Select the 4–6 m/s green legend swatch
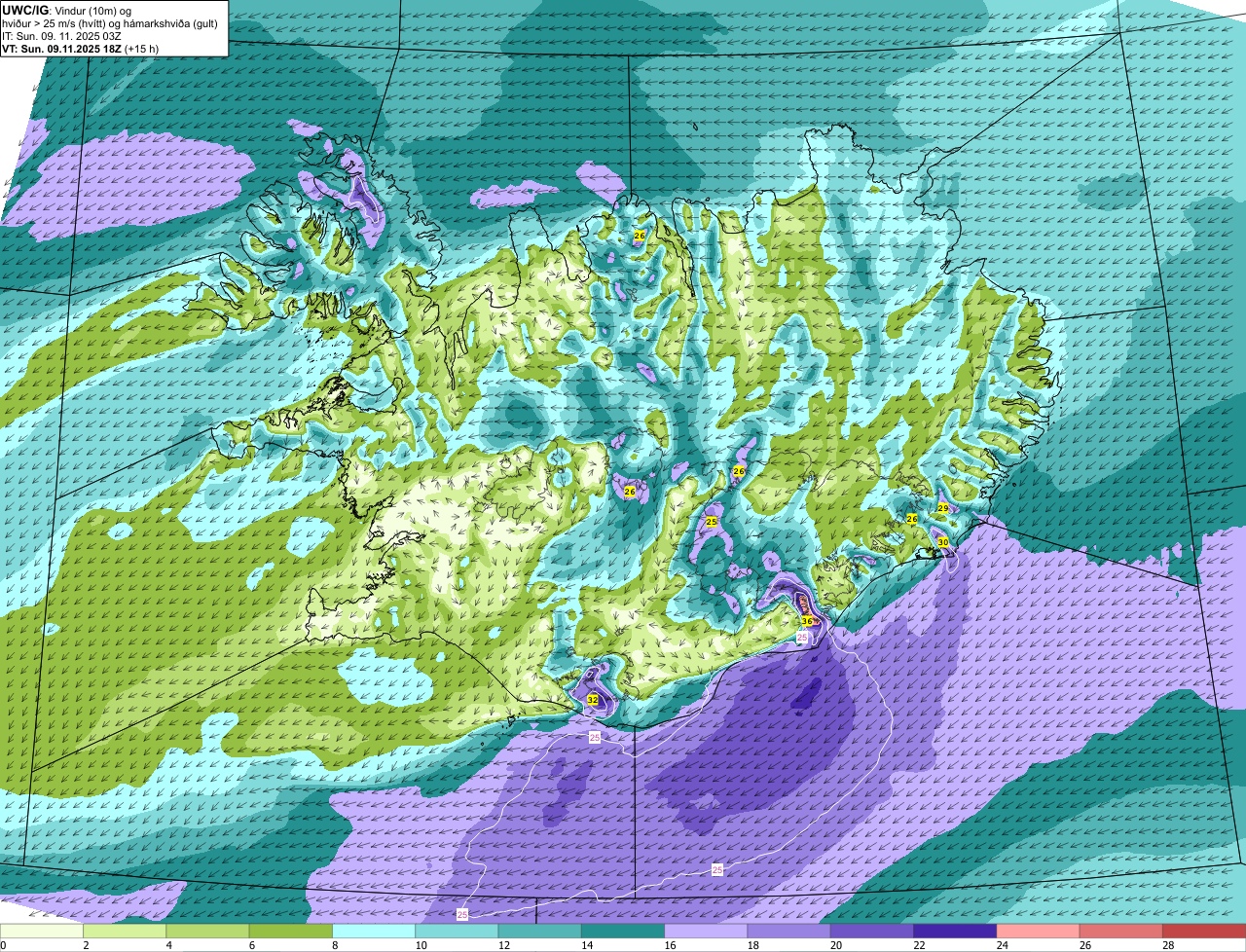The image size is (1246, 952). (207, 931)
